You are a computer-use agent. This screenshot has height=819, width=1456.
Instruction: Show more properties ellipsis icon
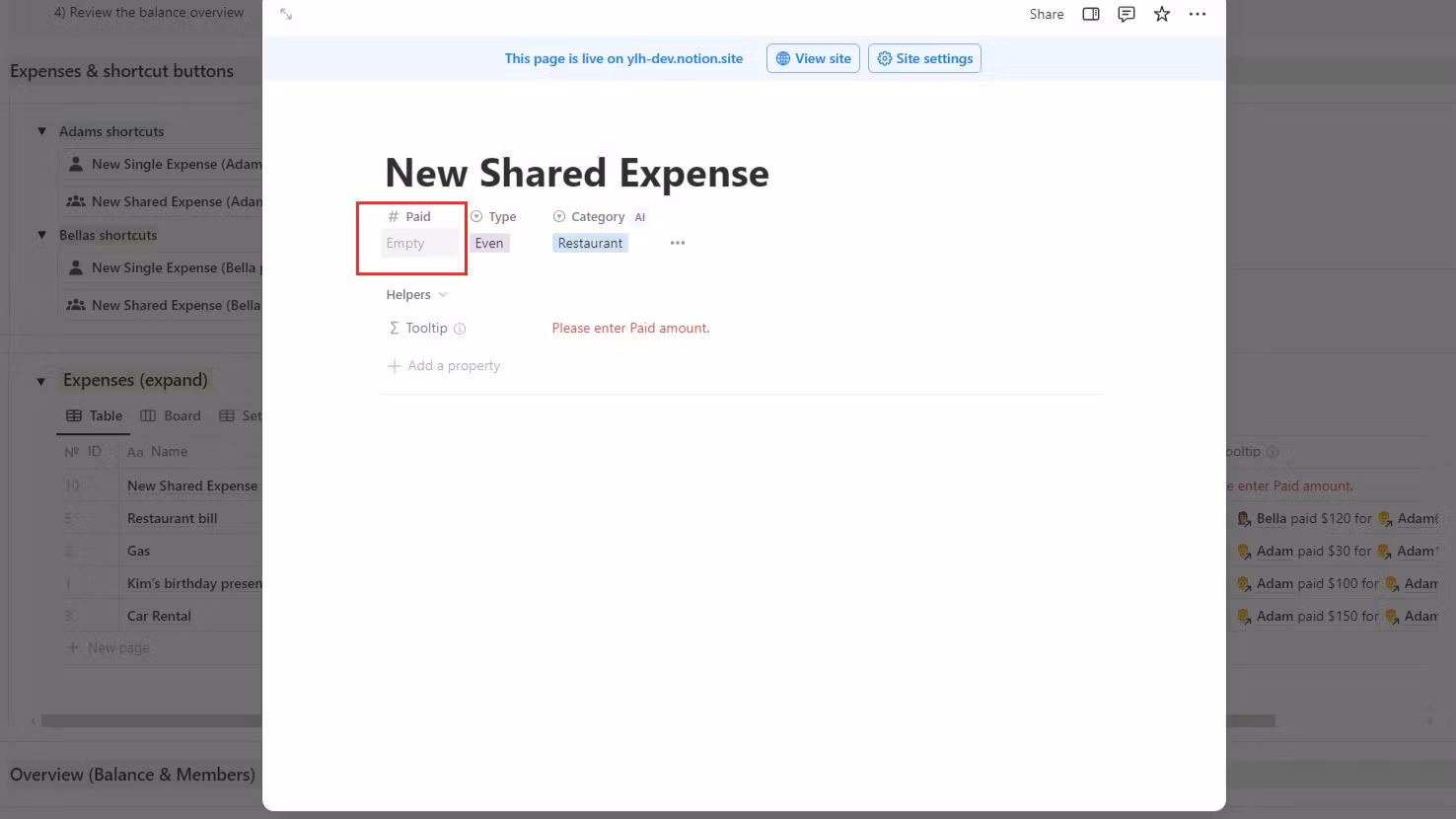677,243
